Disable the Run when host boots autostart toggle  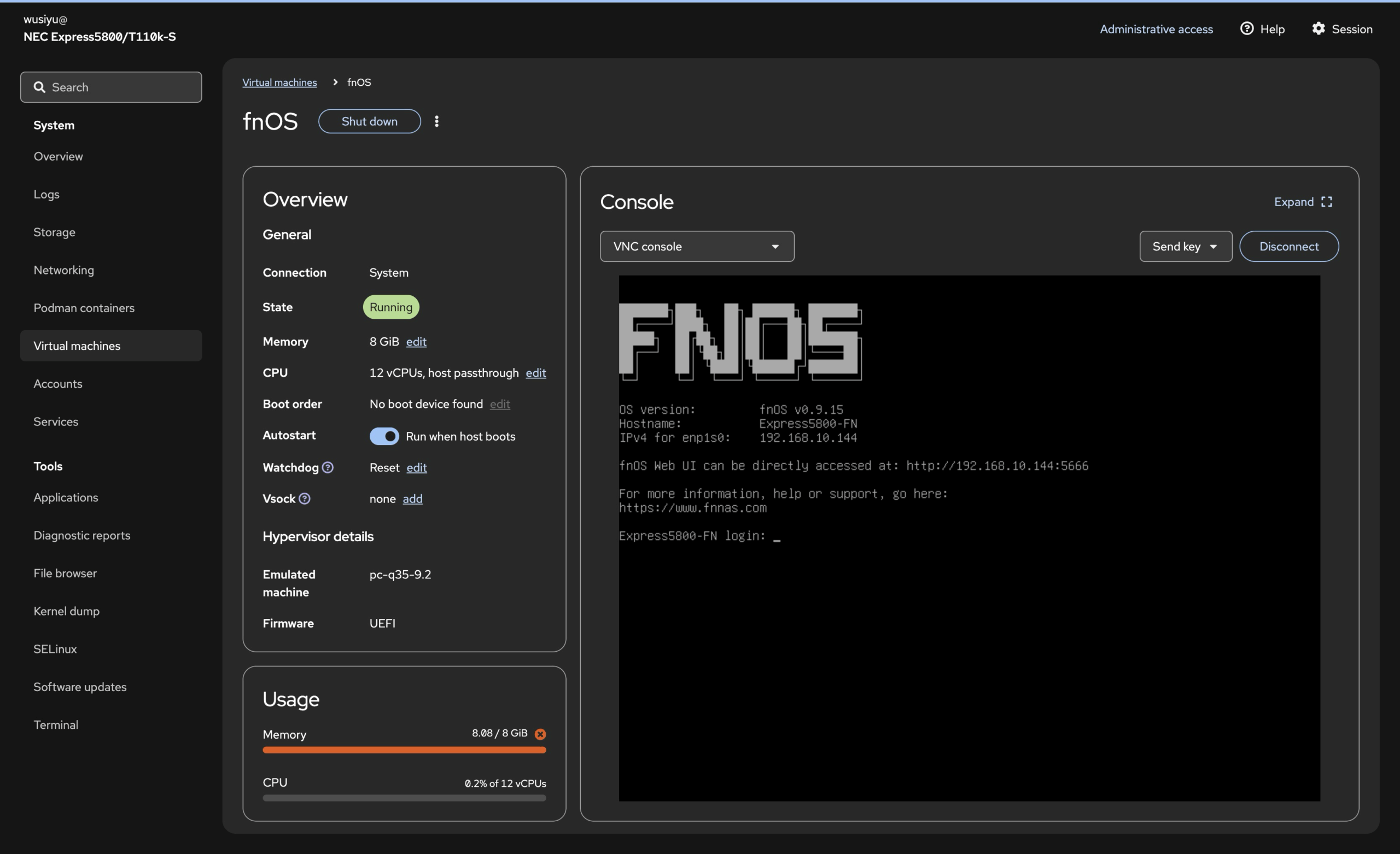(384, 436)
